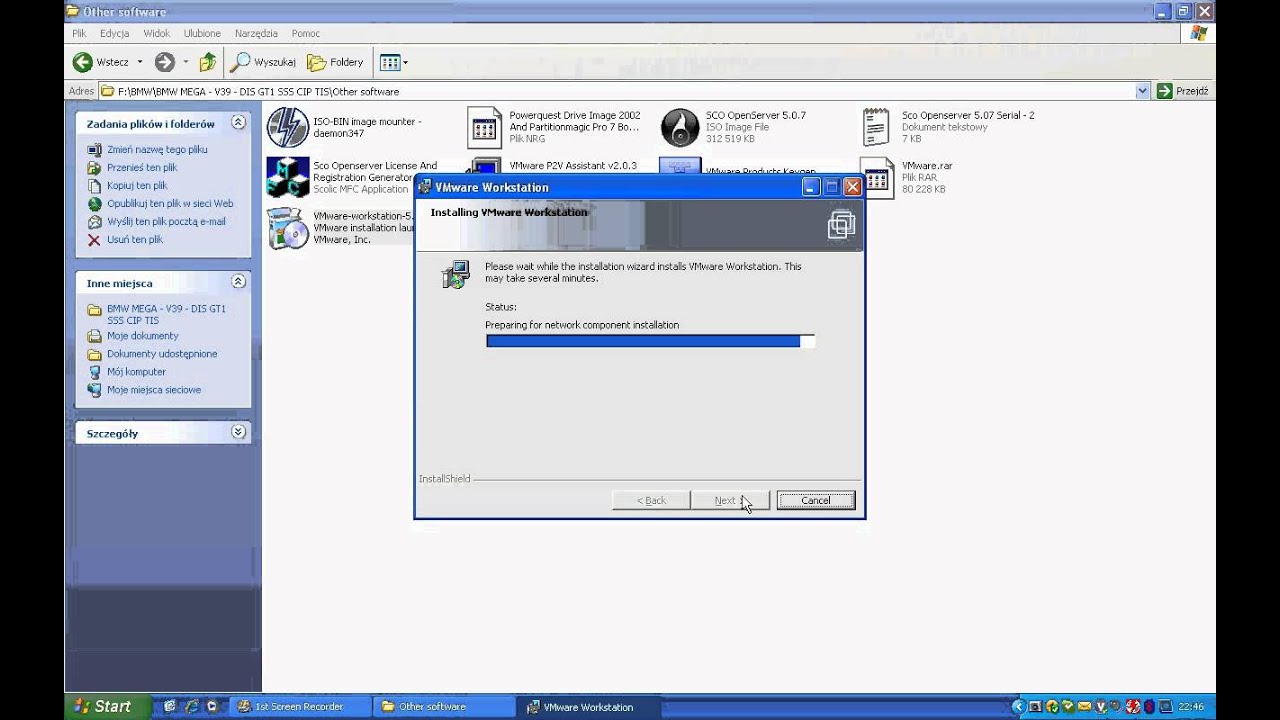Image resolution: width=1280 pixels, height=720 pixels.
Task: Expand the Szczegóły panel
Action: pyautogui.click(x=238, y=432)
